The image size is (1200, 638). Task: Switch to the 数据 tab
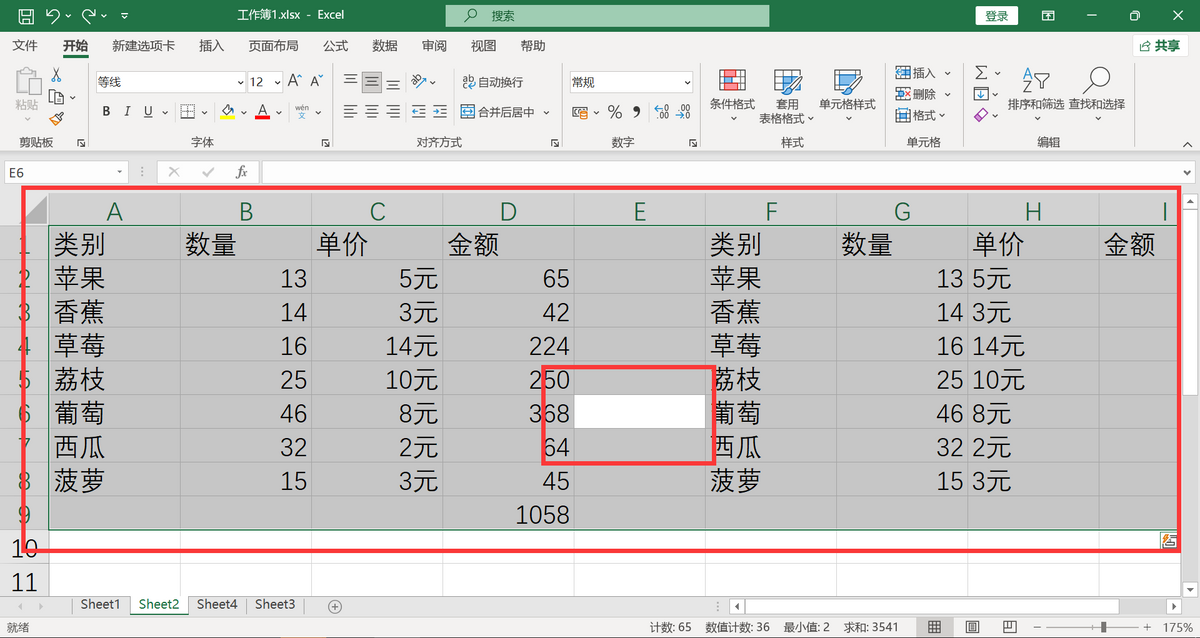click(x=385, y=46)
